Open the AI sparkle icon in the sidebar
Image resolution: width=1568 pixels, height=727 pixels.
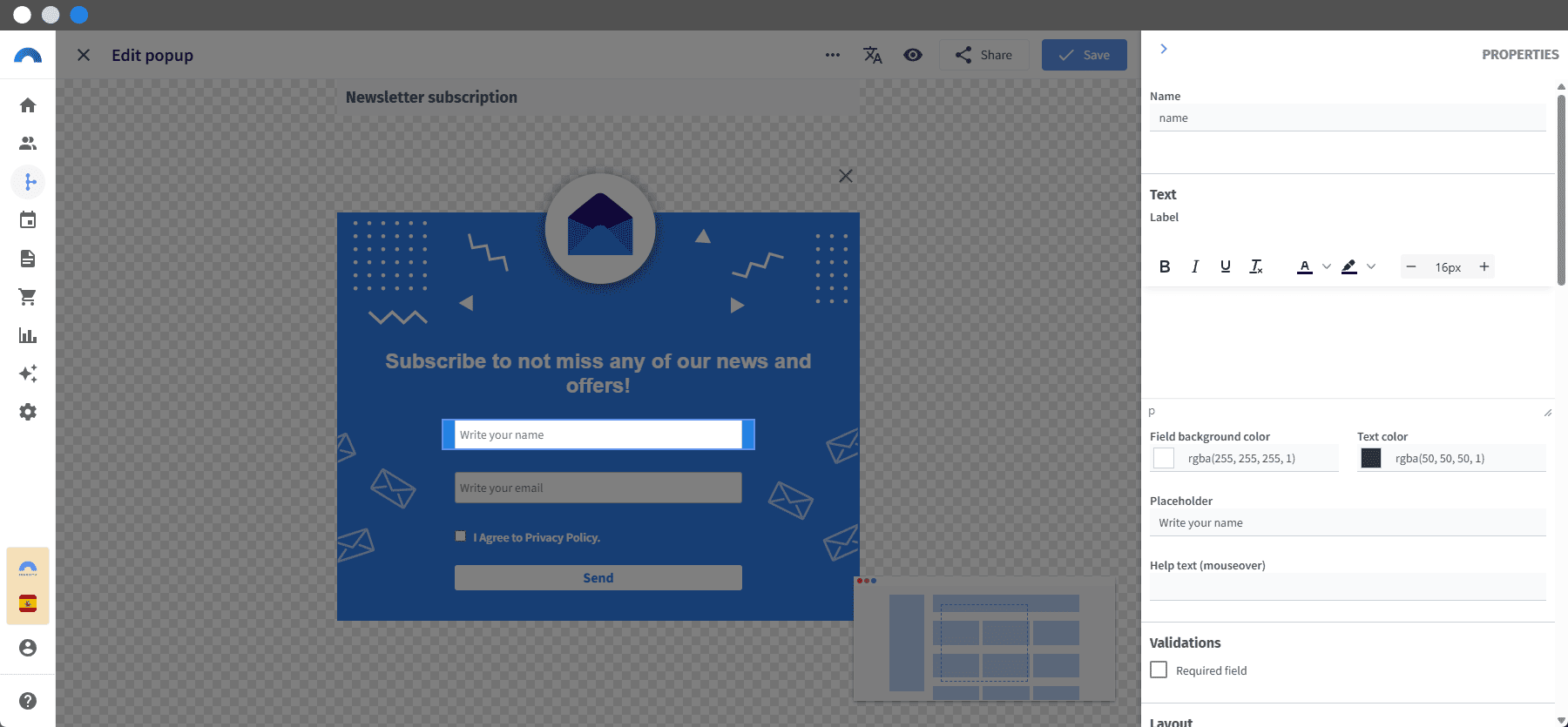pos(28,374)
